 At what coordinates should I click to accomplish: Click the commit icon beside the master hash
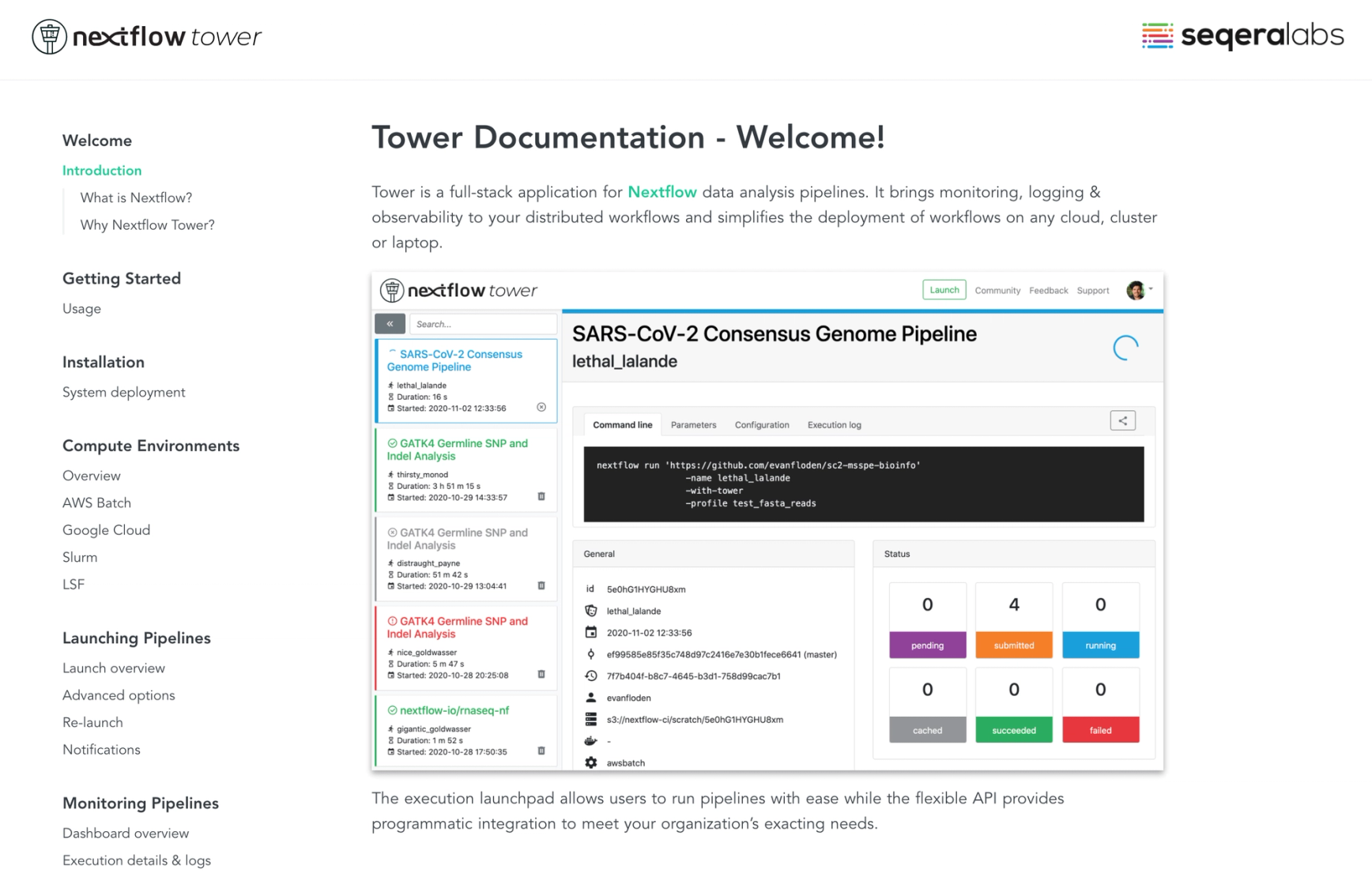point(590,654)
